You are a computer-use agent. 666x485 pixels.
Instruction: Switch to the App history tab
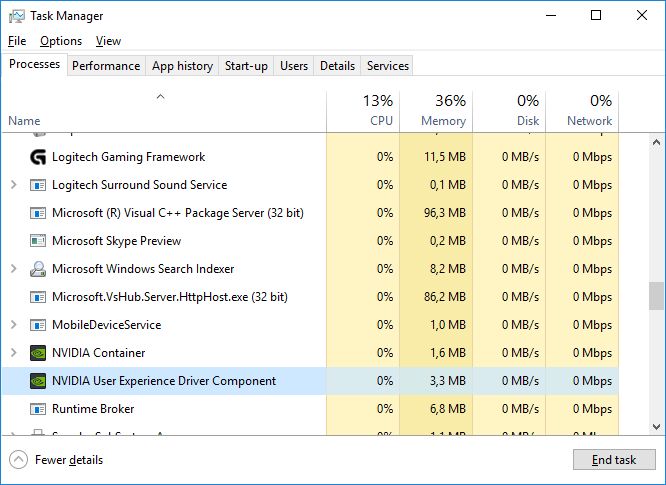point(182,66)
